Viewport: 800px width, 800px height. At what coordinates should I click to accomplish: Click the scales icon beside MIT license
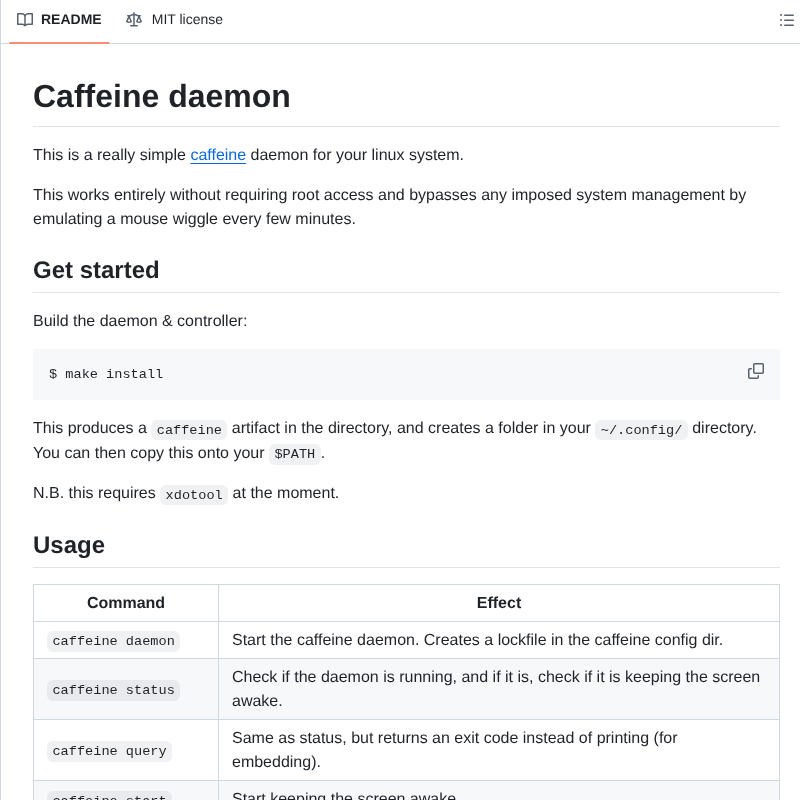(x=134, y=19)
